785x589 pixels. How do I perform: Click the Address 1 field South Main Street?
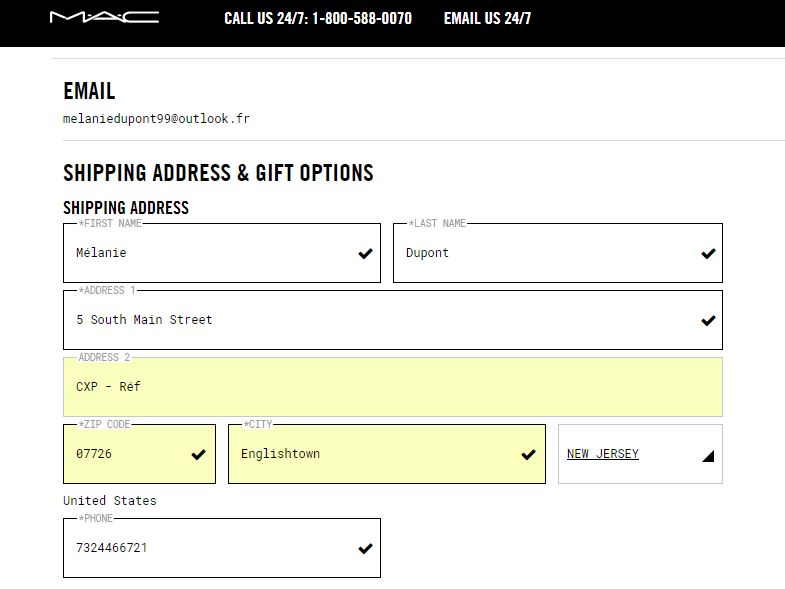(x=393, y=320)
